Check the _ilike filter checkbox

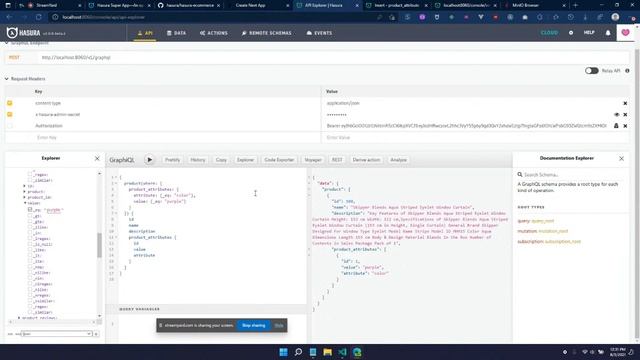pyautogui.click(x=30, y=227)
